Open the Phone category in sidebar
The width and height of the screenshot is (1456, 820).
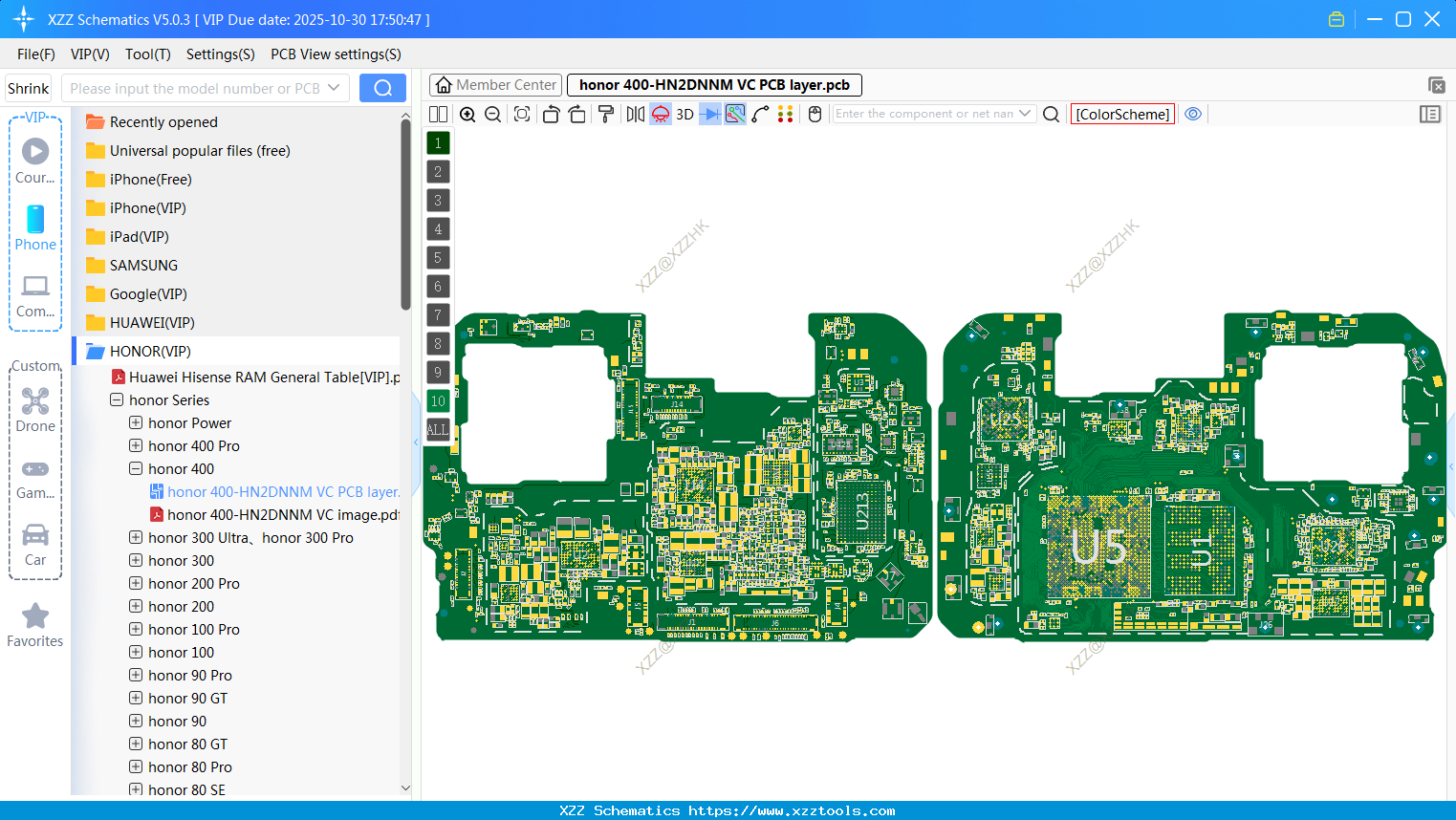click(35, 228)
